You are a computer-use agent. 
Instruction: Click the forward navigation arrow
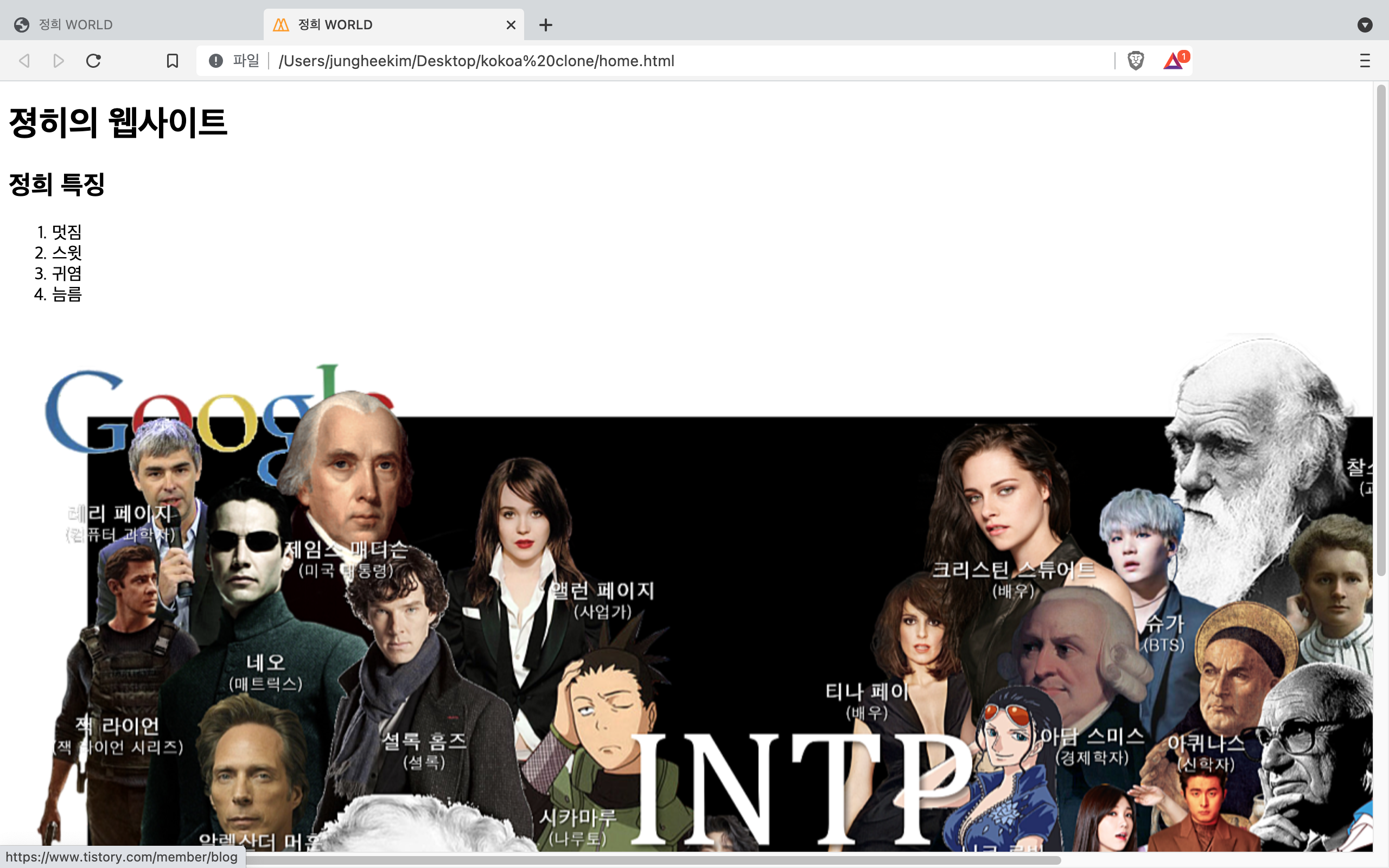58,60
